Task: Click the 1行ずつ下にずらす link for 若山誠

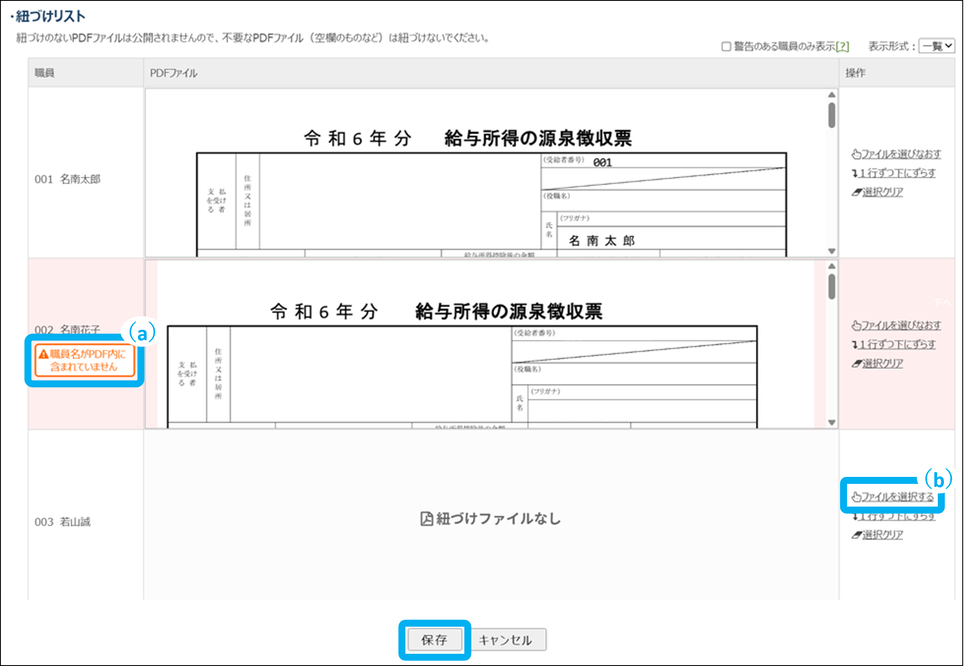Action: [897, 516]
